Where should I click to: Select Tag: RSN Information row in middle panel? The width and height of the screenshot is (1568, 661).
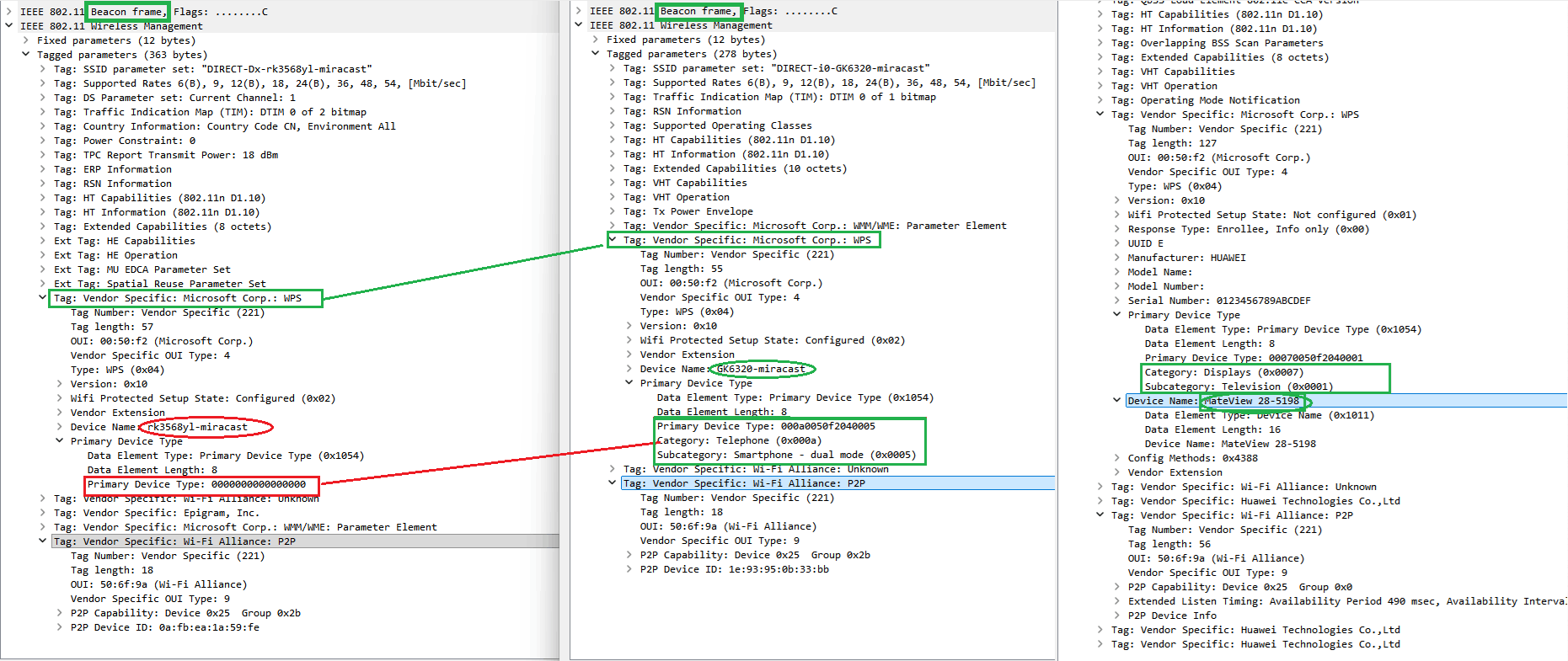682,111
